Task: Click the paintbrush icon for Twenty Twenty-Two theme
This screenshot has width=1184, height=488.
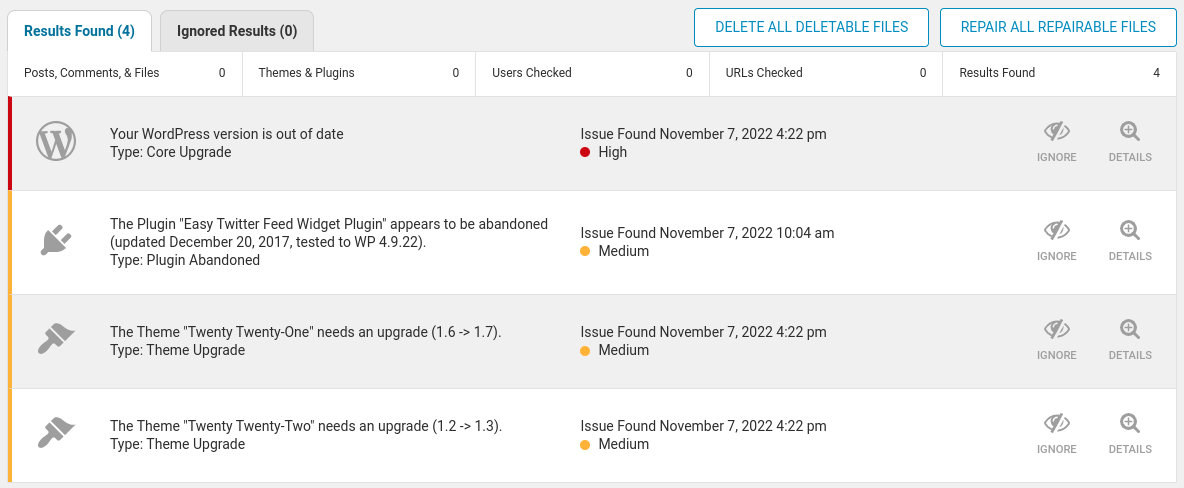Action: [x=56, y=434]
